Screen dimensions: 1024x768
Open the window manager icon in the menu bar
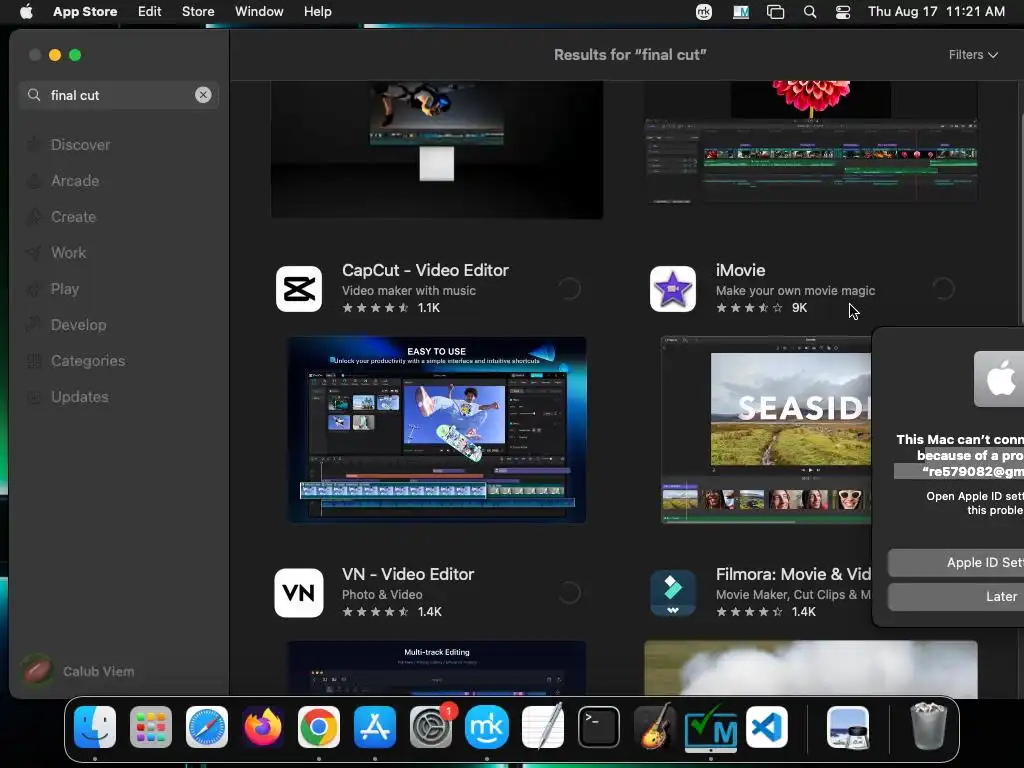click(775, 12)
